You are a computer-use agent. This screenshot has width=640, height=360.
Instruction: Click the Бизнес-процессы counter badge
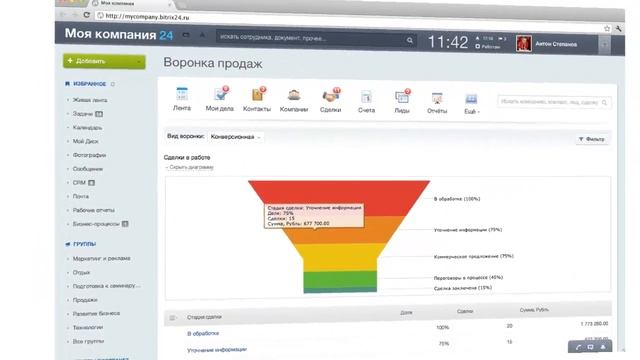pyautogui.click(x=125, y=224)
